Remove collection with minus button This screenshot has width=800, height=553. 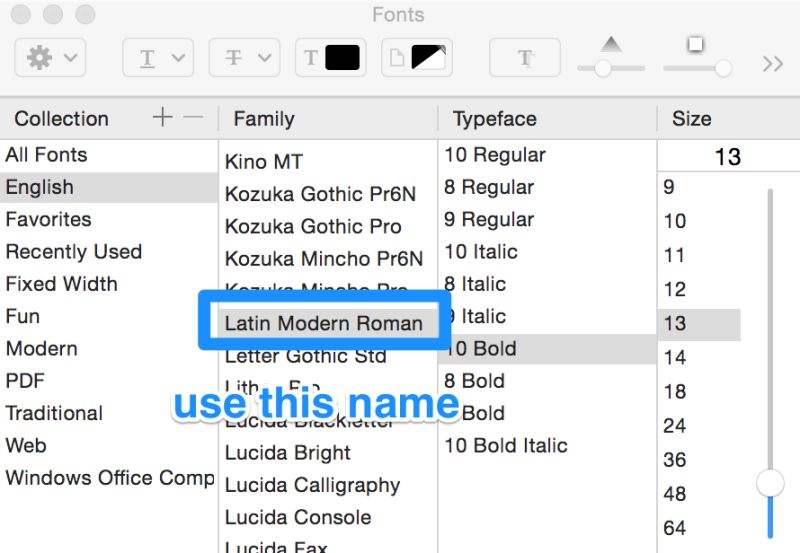pos(193,117)
